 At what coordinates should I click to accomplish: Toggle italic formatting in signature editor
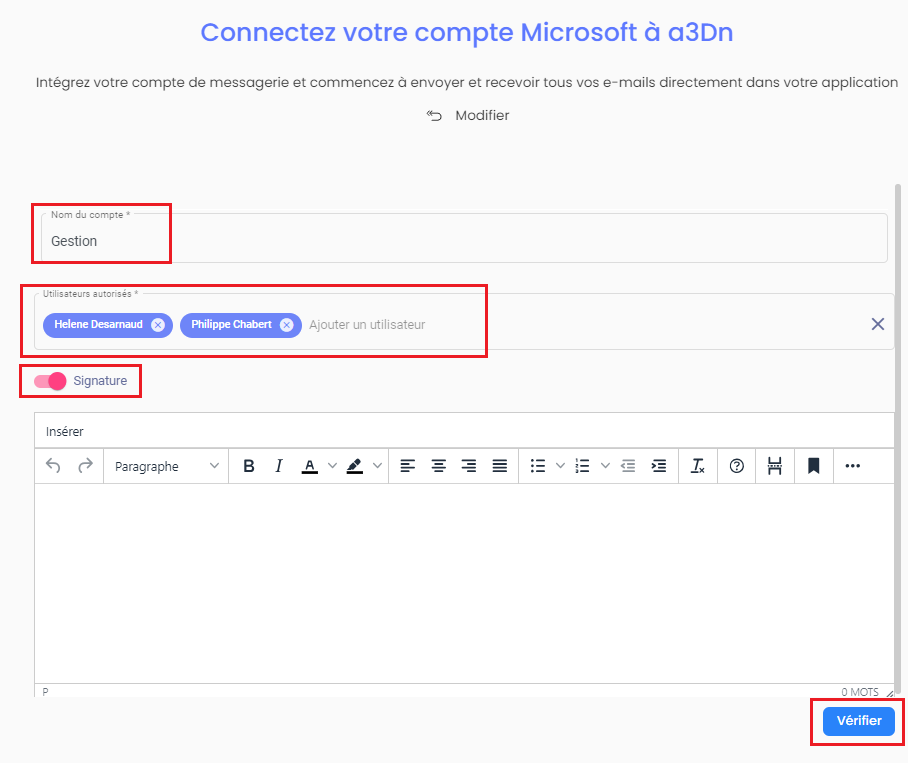pyautogui.click(x=279, y=466)
